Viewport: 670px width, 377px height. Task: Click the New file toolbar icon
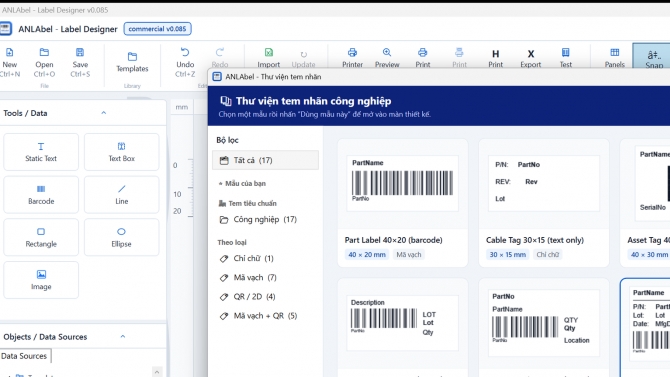[9, 52]
